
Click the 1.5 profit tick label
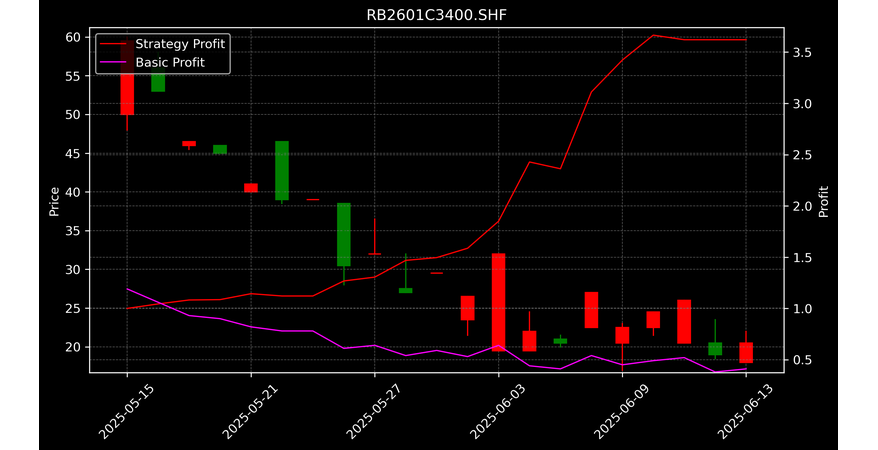[x=801, y=258]
